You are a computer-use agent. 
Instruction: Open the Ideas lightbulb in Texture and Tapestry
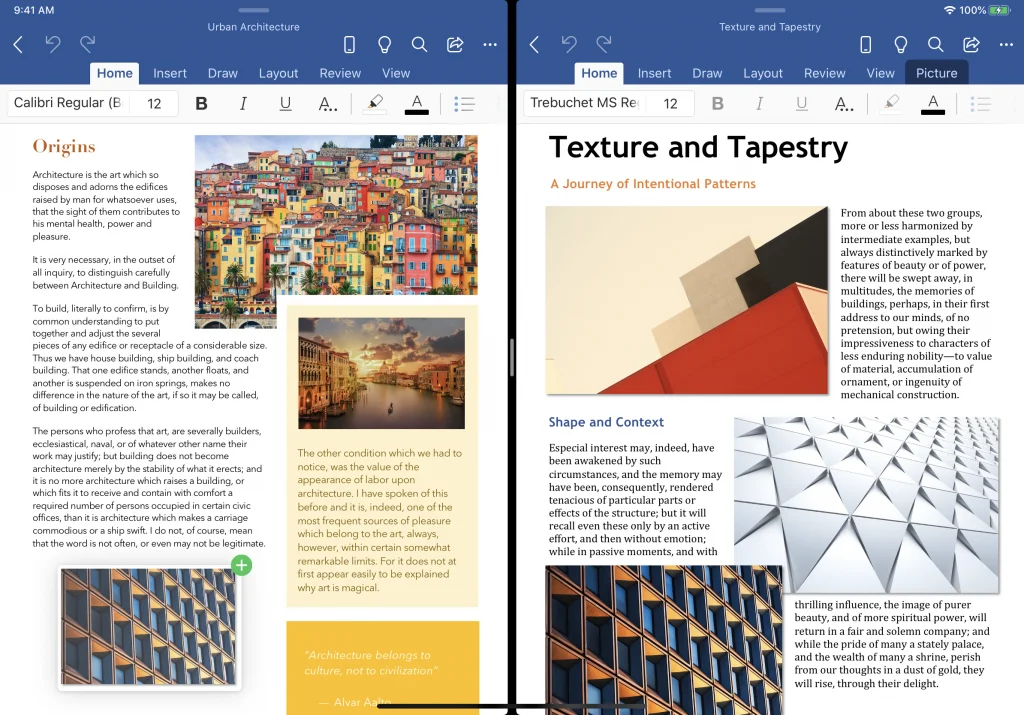click(x=900, y=44)
